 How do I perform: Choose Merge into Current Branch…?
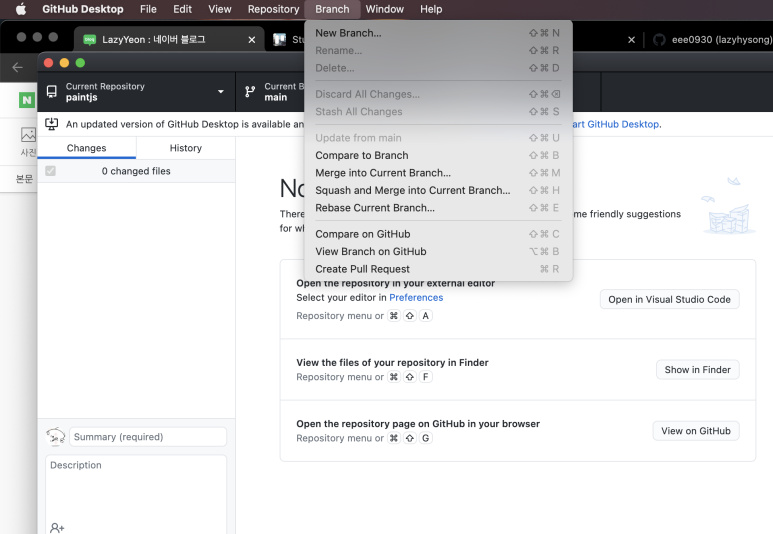(x=438, y=173)
